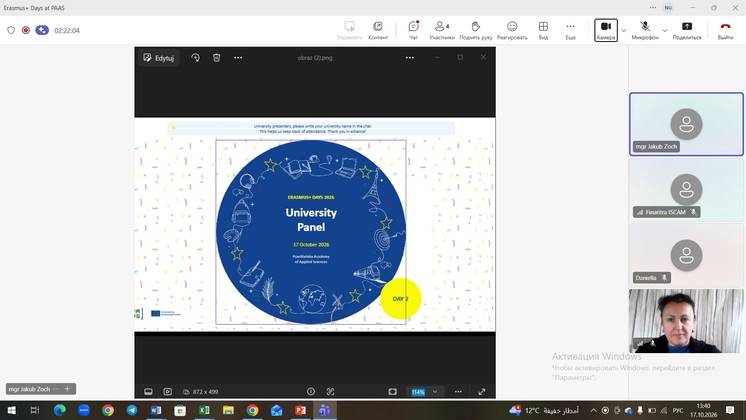The height and width of the screenshot is (420, 746).
Task: Open the three-dot menu in Photos bottom bar
Action: [x=458, y=391]
